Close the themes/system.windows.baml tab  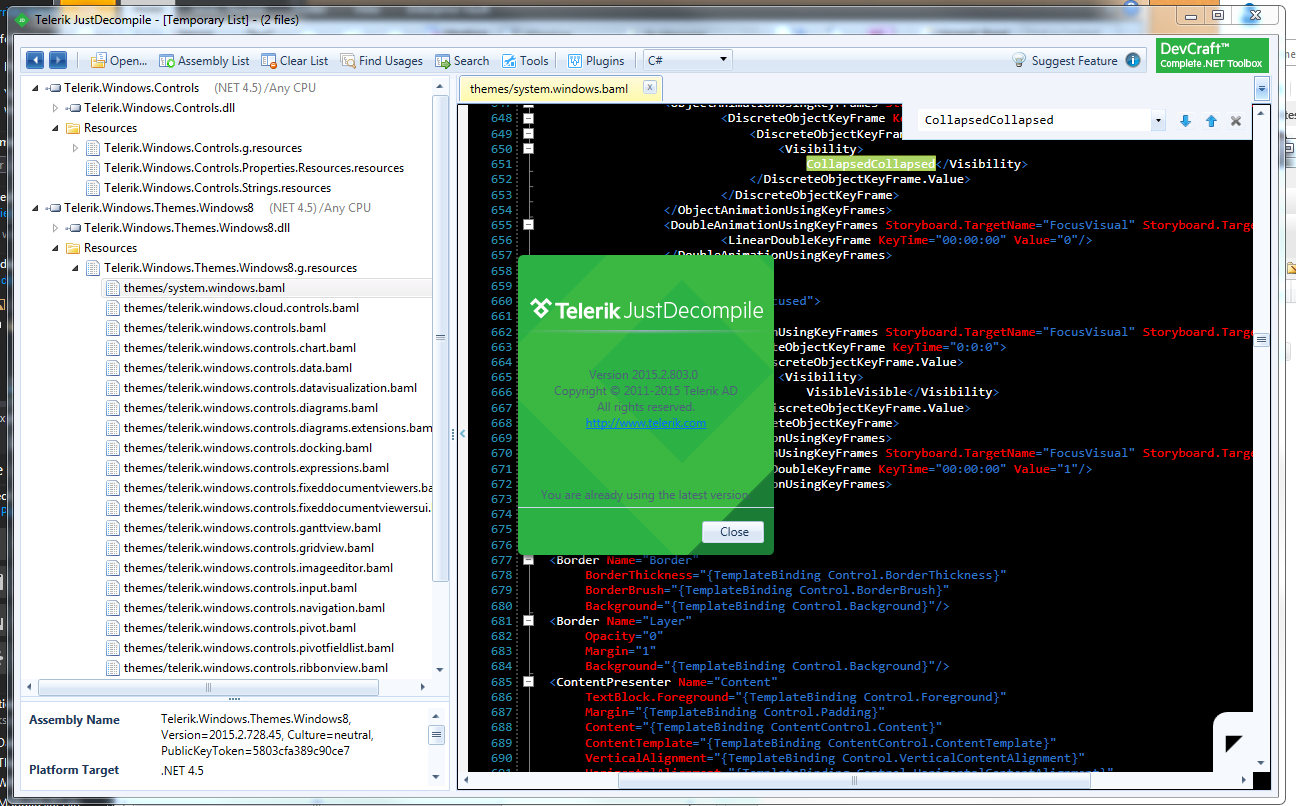(x=651, y=88)
